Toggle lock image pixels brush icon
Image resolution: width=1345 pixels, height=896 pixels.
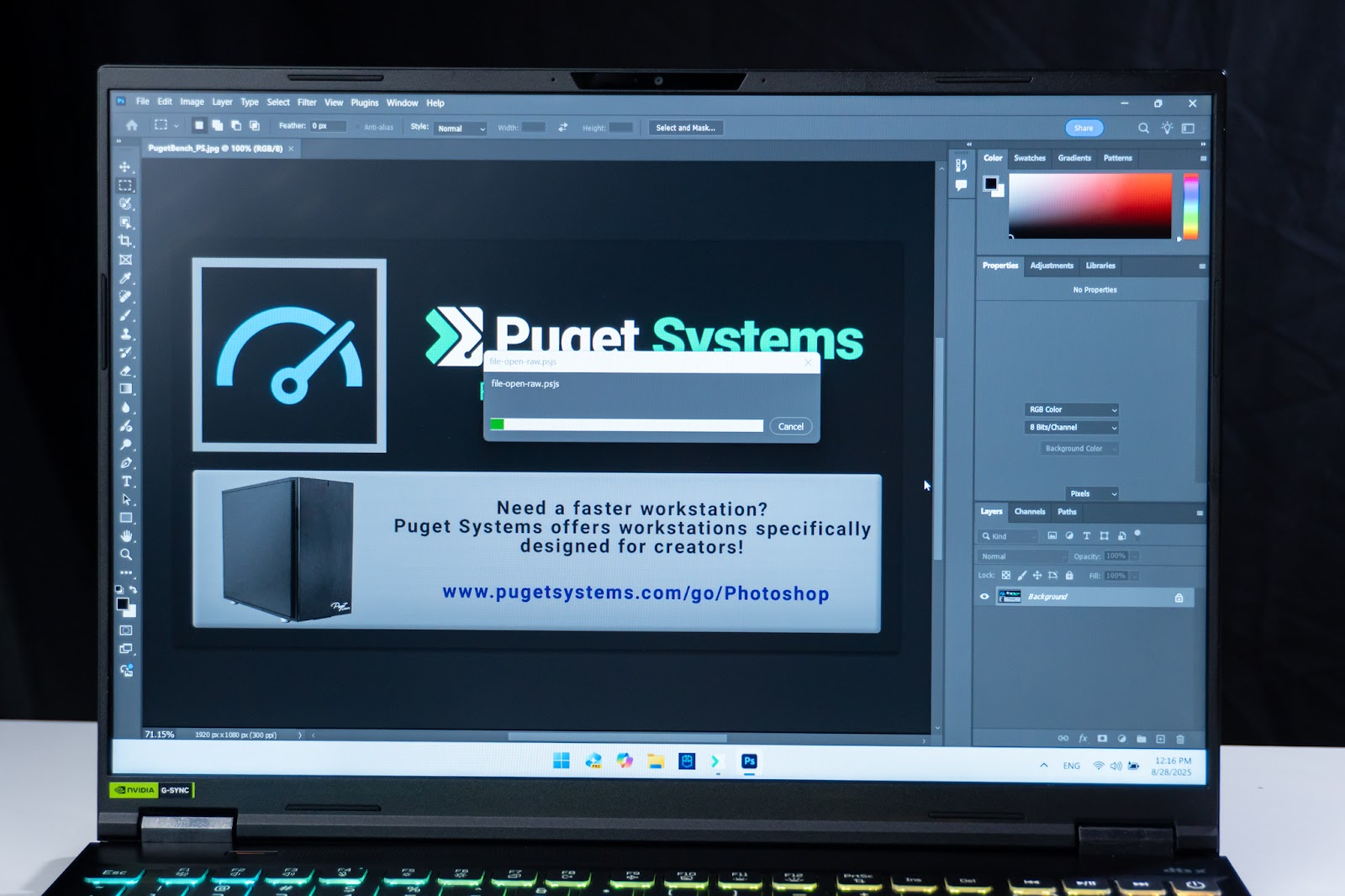coord(1022,576)
